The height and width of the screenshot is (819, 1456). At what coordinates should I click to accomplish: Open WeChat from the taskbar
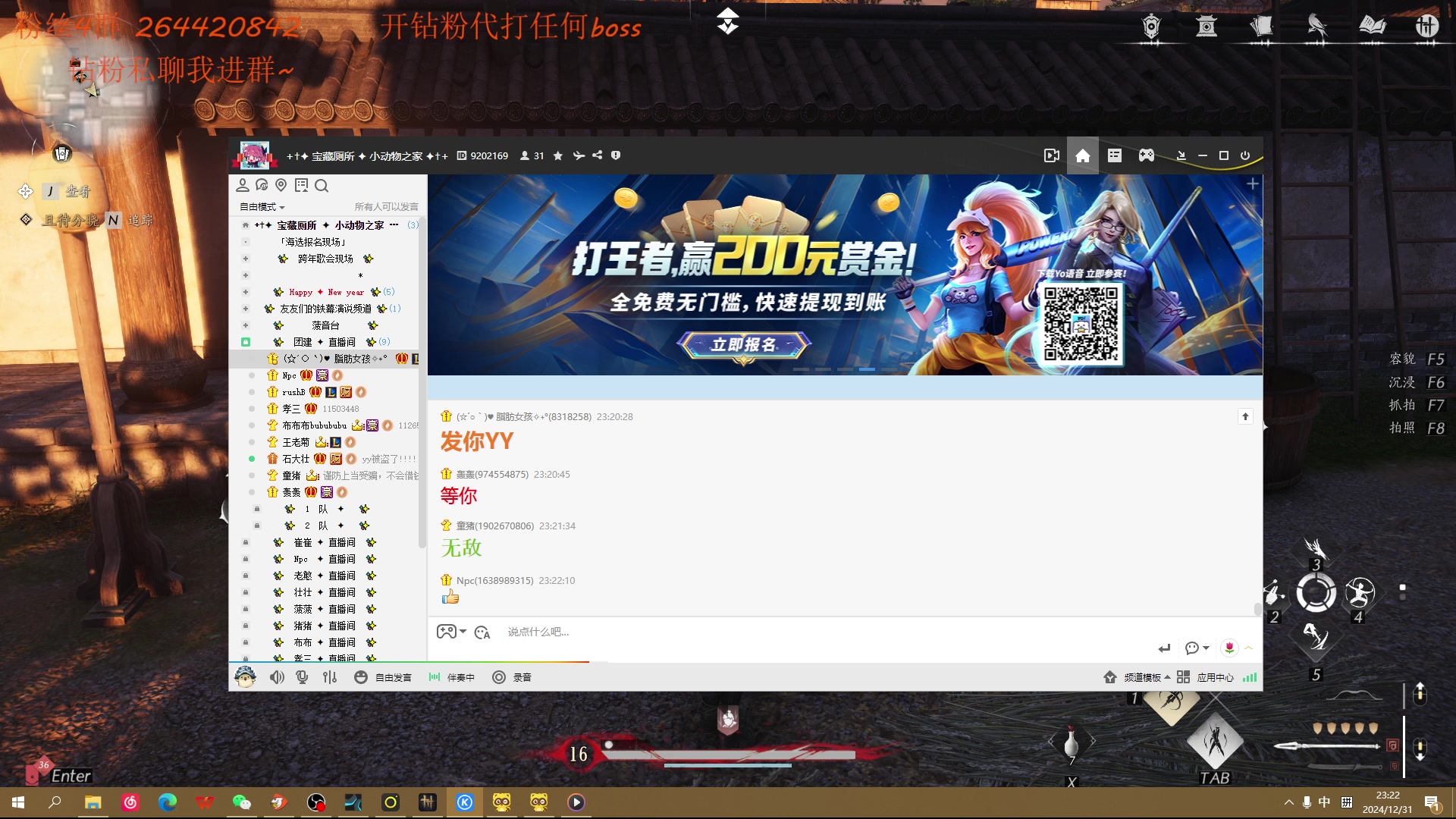pyautogui.click(x=242, y=802)
